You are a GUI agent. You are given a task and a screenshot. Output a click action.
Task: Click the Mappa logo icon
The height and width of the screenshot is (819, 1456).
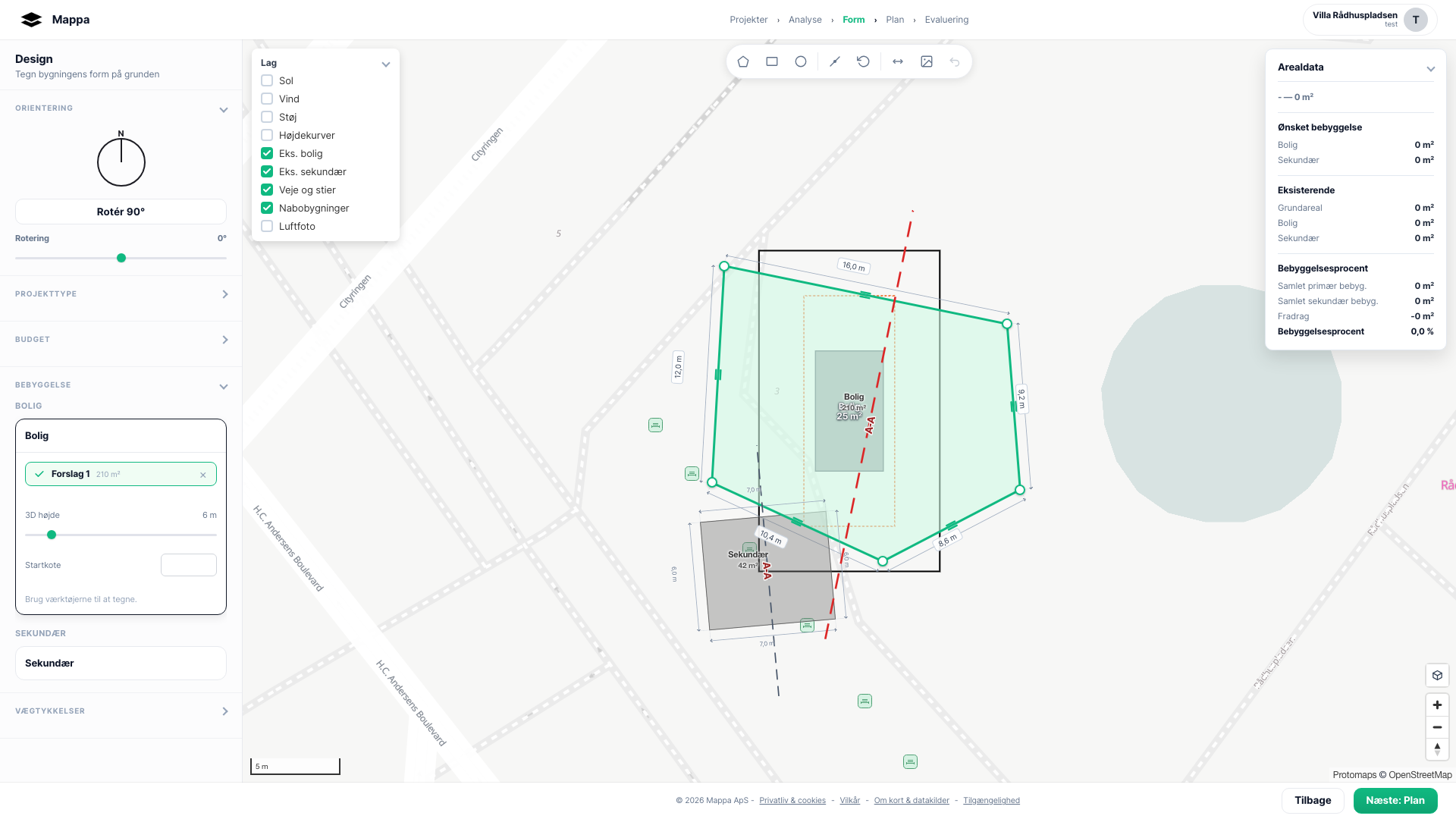tap(31, 20)
